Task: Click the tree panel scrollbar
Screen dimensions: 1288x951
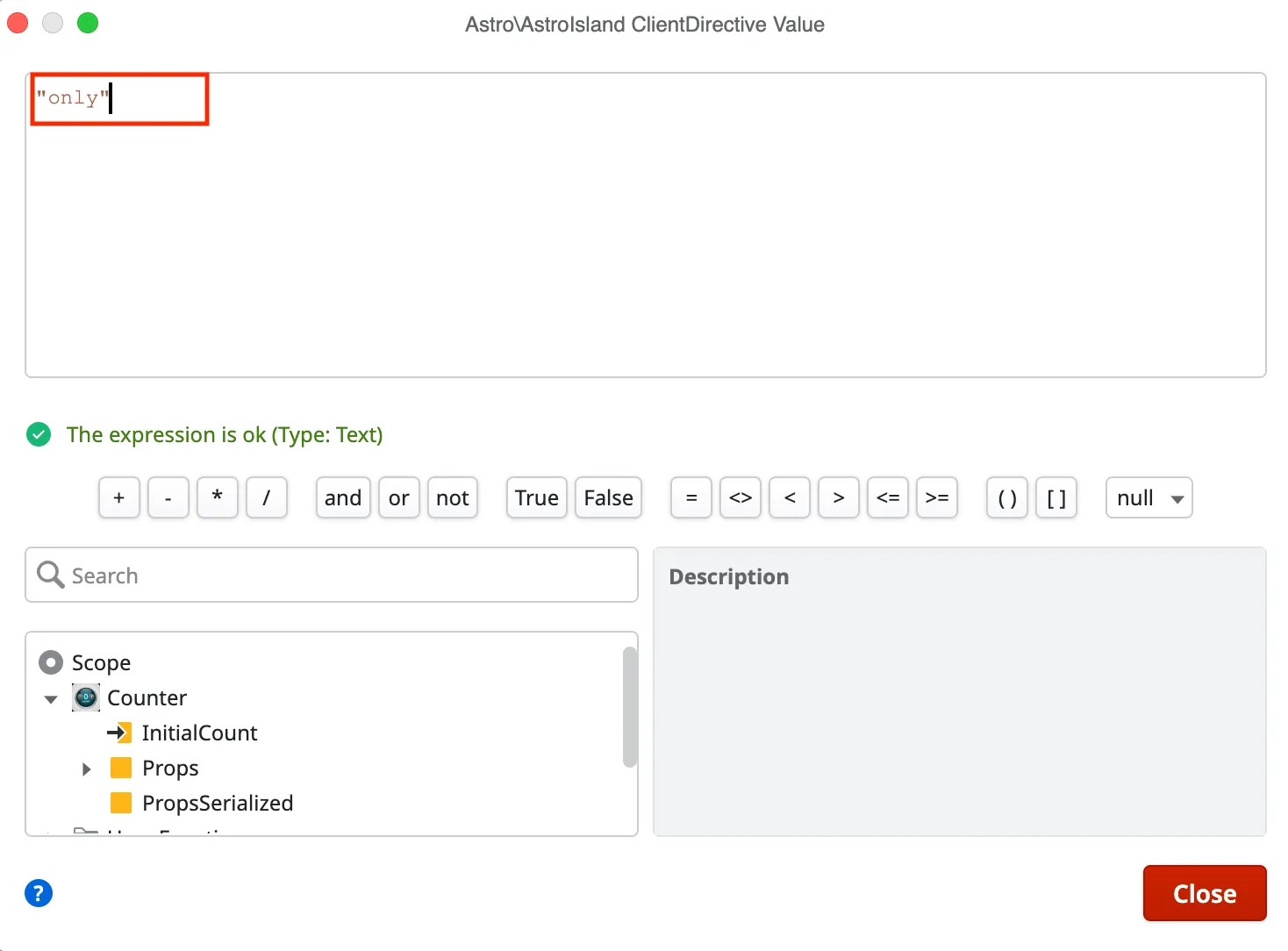Action: click(x=629, y=706)
